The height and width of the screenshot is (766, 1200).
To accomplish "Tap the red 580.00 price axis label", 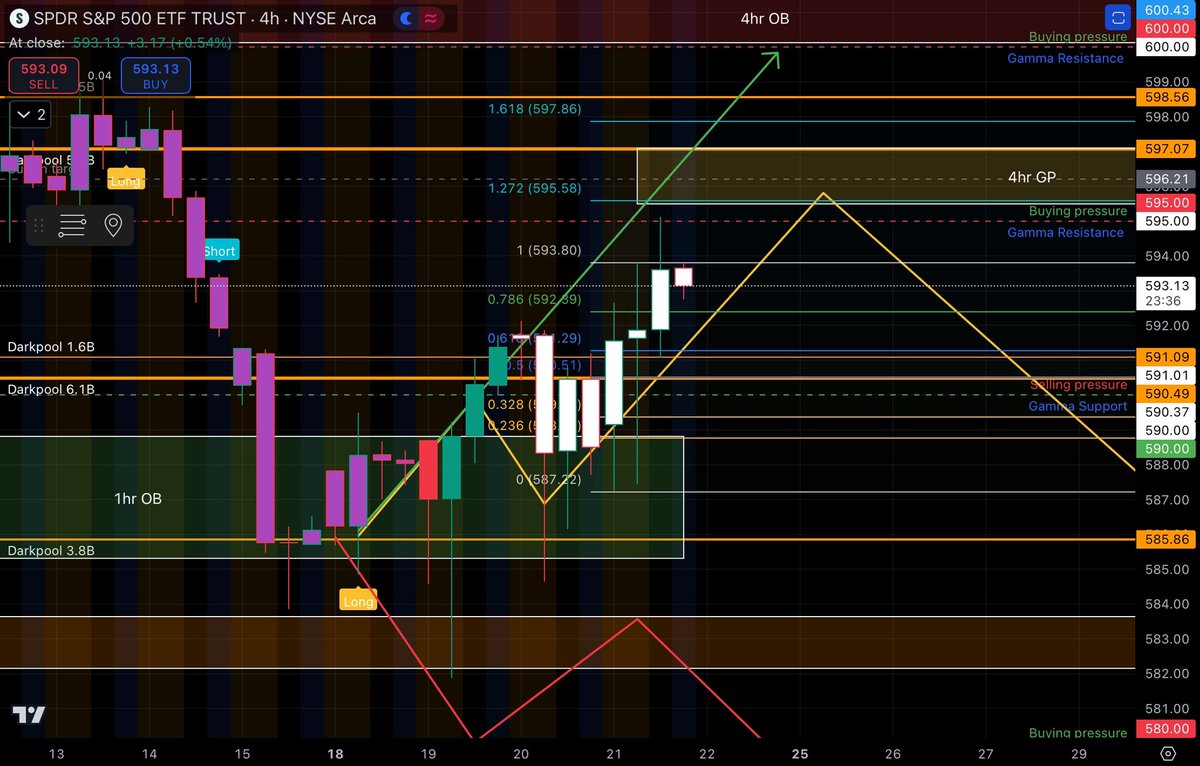I will point(1166,730).
